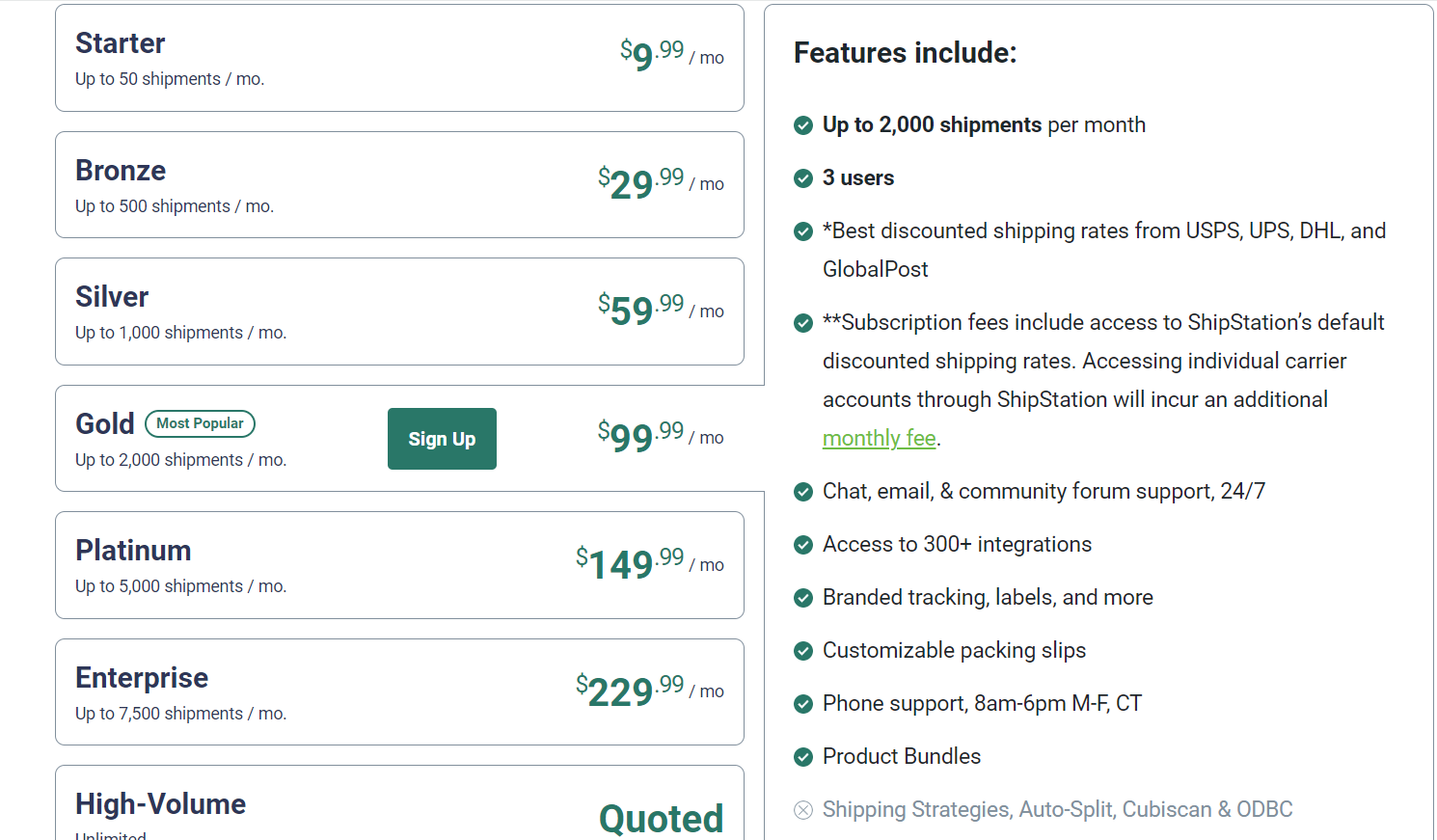The image size is (1437, 840).
Task: Click Sign Up for the Gold plan
Action: coord(442,439)
